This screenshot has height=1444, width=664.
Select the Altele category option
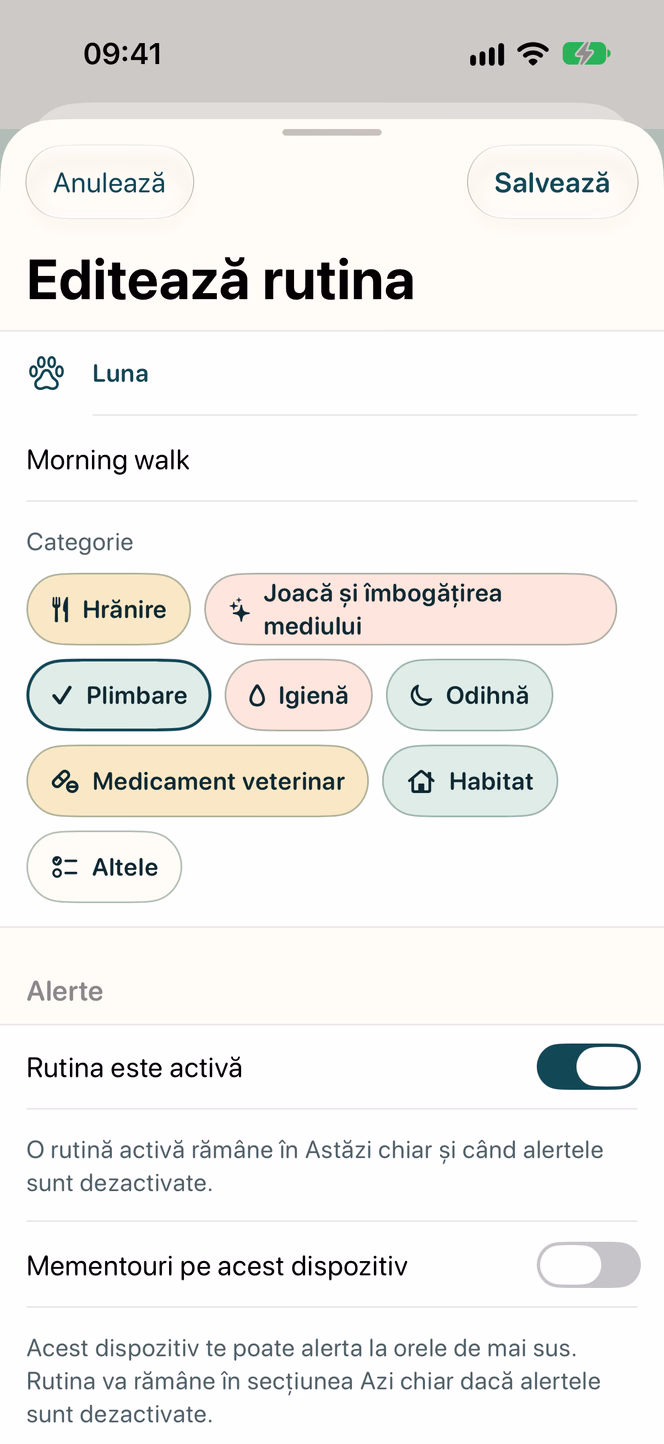click(104, 868)
